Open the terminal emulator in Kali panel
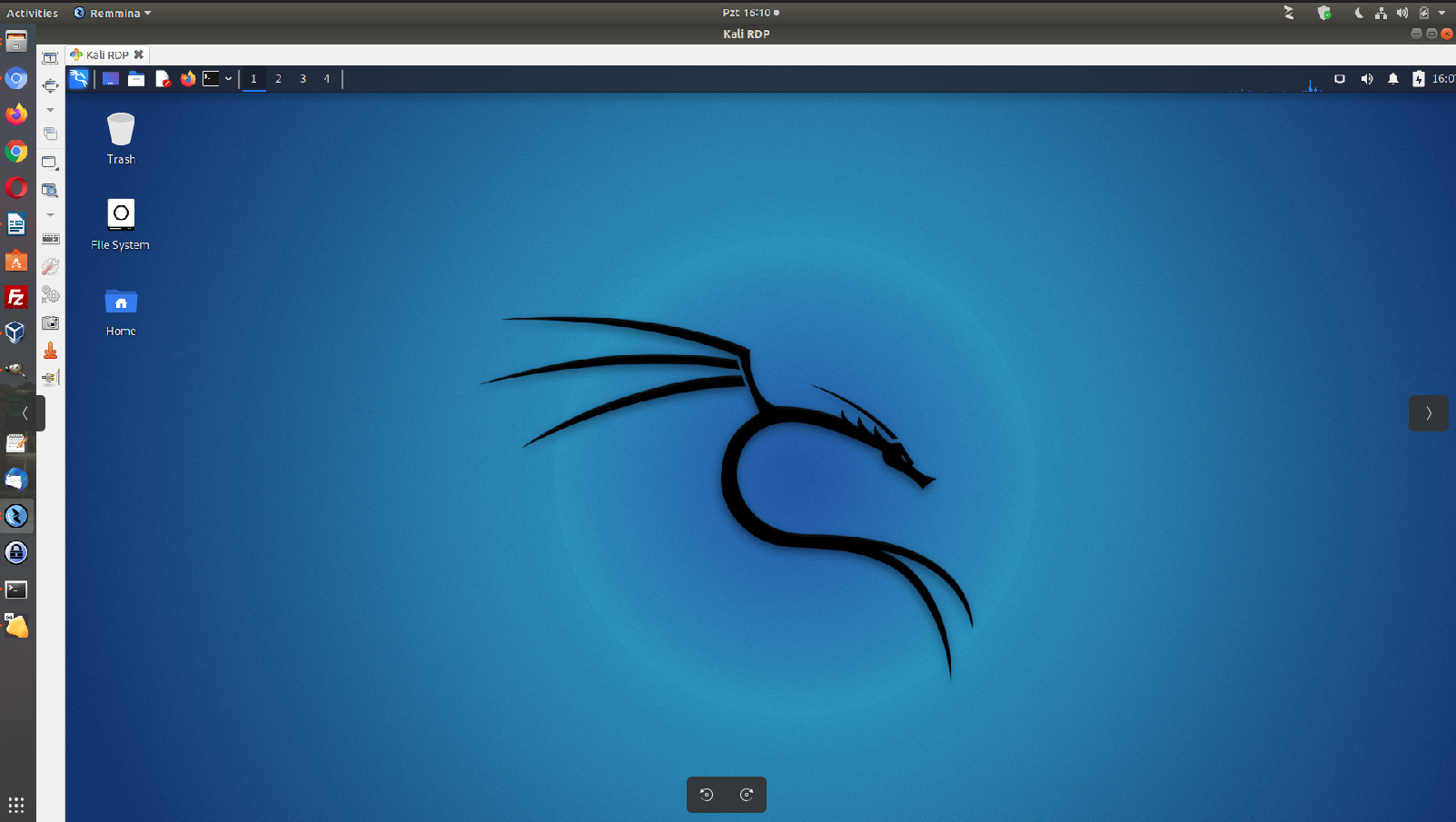 [211, 79]
